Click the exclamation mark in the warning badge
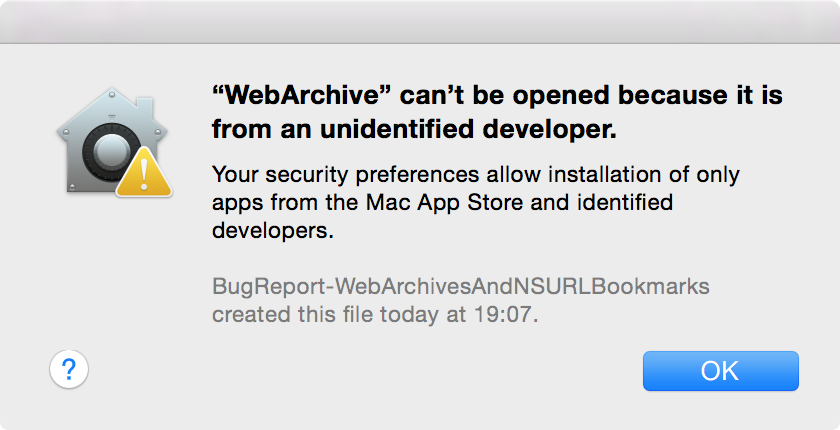 click(x=144, y=175)
